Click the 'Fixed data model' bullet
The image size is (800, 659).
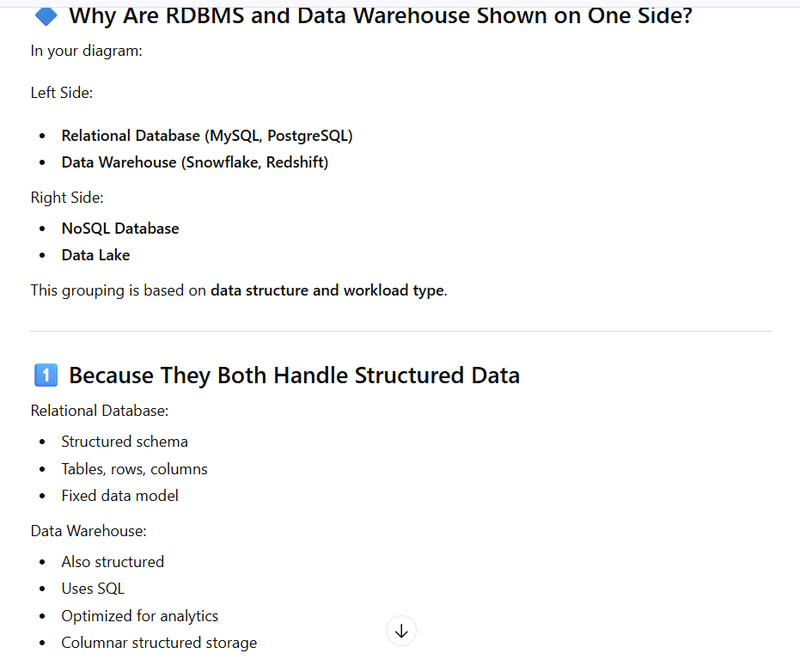pyautogui.click(x=119, y=495)
